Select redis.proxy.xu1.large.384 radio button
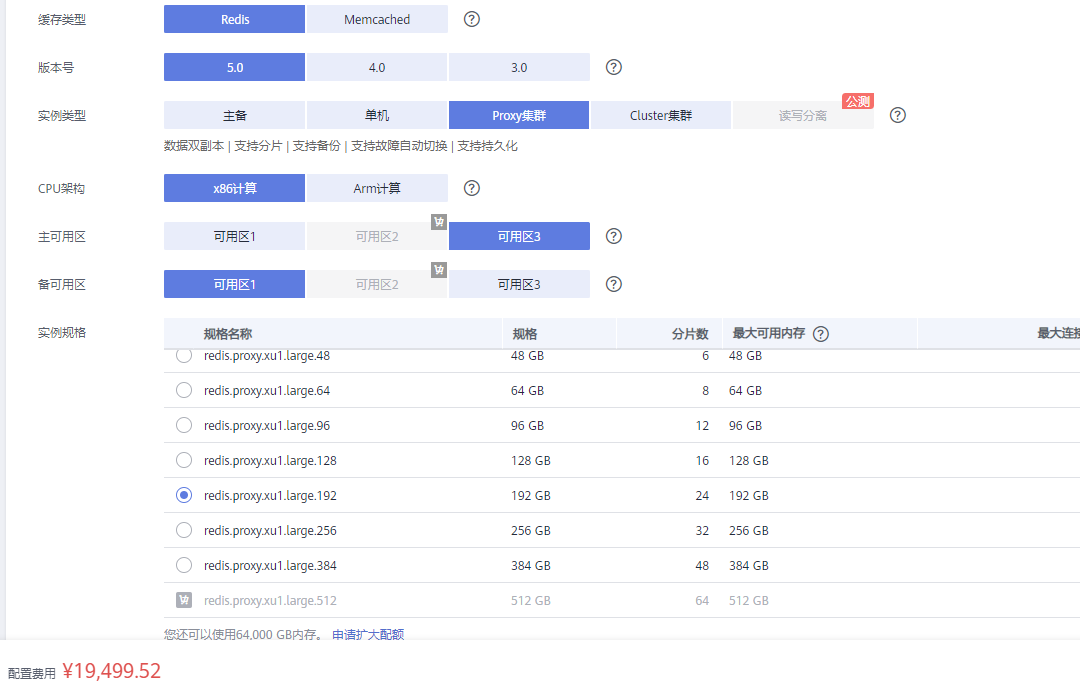 (x=184, y=565)
